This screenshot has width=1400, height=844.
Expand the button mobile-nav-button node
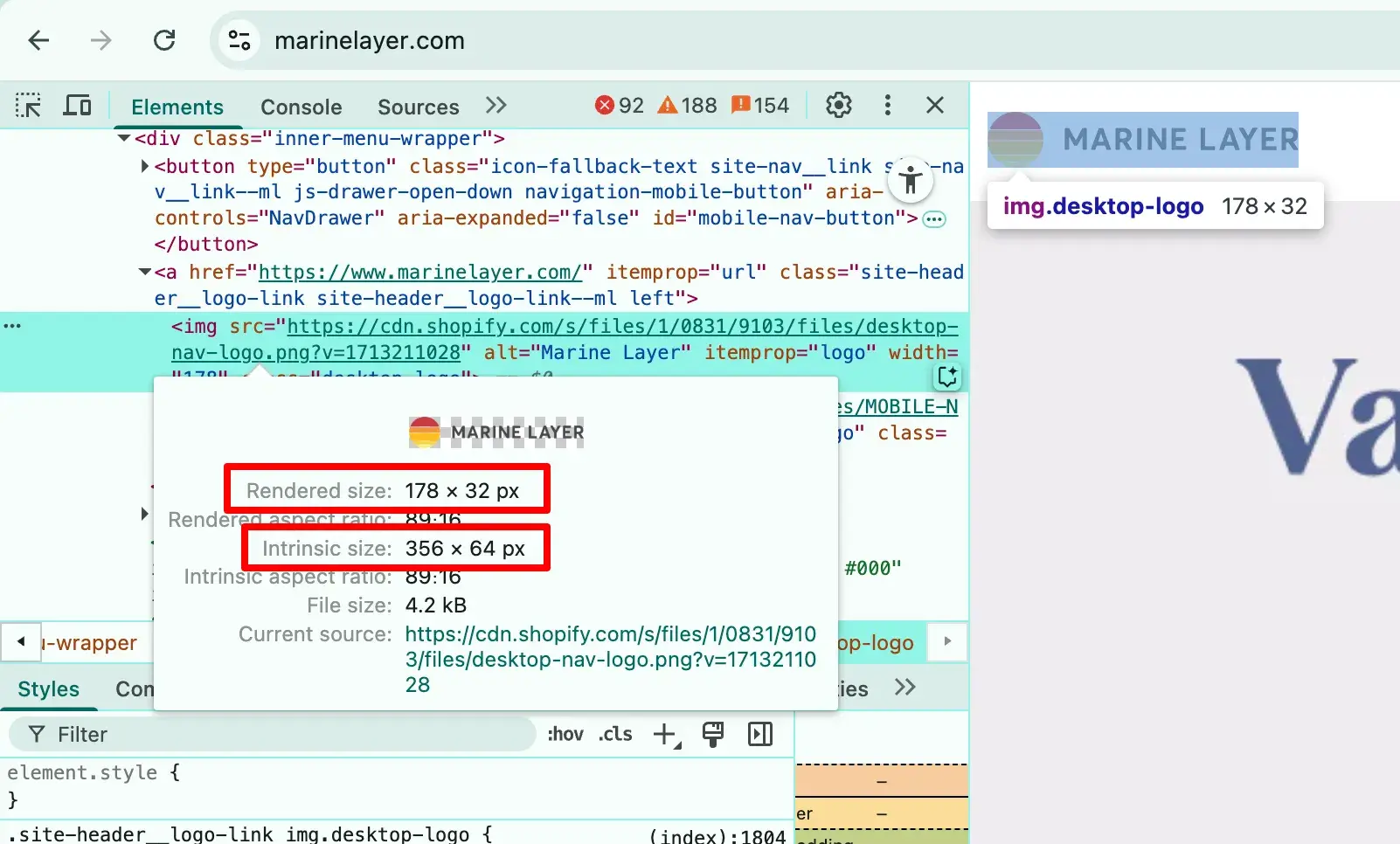[145, 166]
